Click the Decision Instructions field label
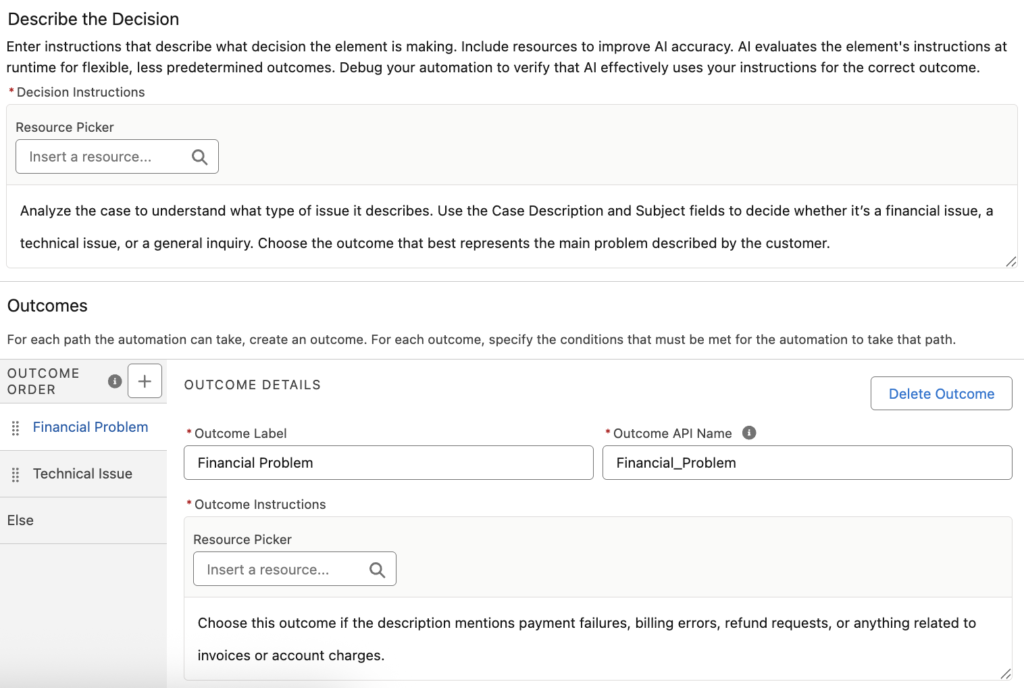 click(80, 92)
